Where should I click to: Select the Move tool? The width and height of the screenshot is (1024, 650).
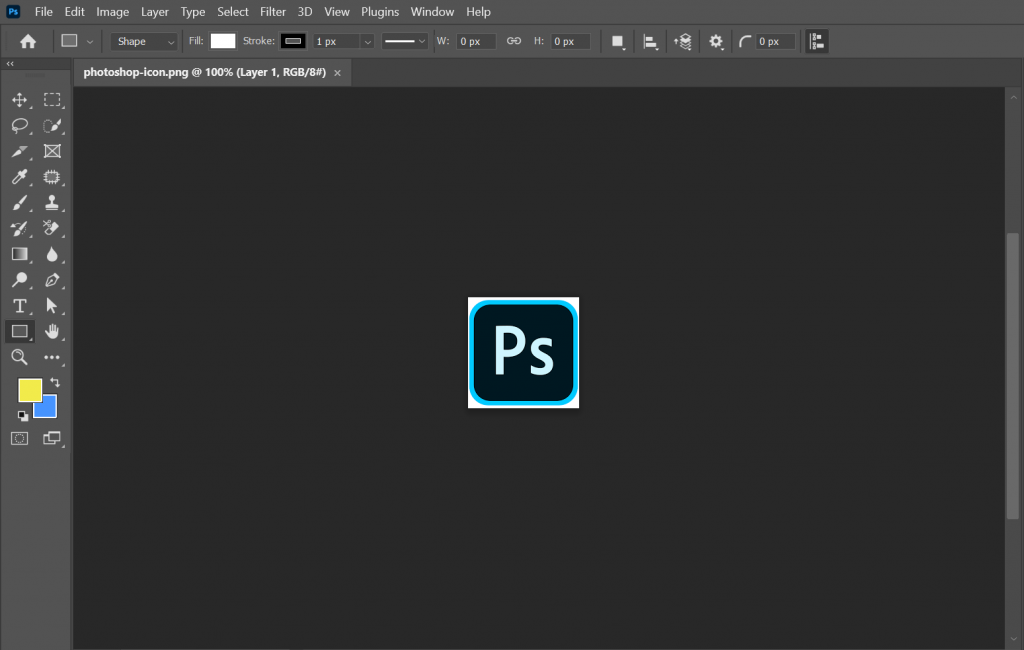[19, 100]
